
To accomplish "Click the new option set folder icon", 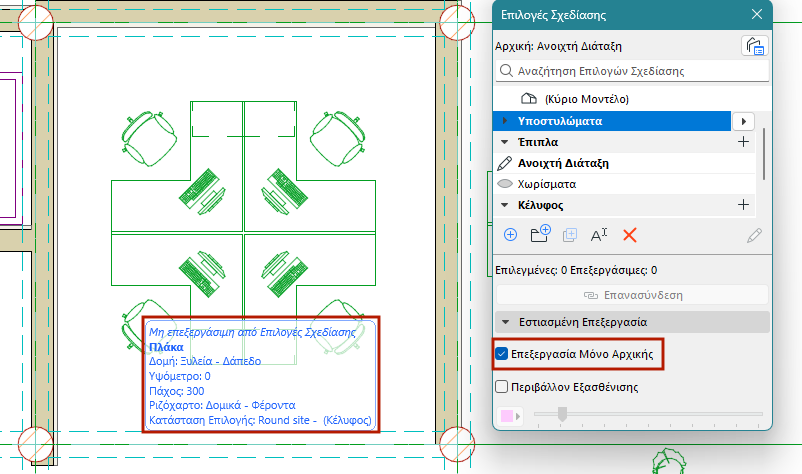I will click(x=540, y=234).
